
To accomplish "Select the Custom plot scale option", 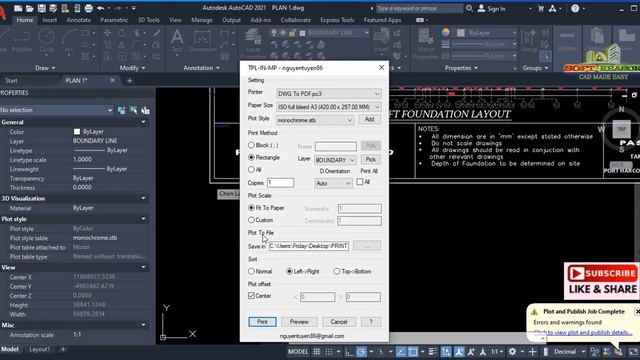I will [x=251, y=220].
